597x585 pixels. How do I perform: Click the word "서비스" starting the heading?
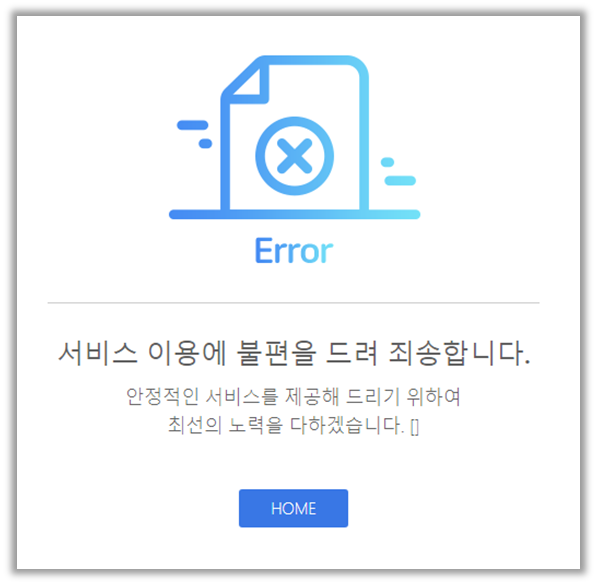[98, 353]
